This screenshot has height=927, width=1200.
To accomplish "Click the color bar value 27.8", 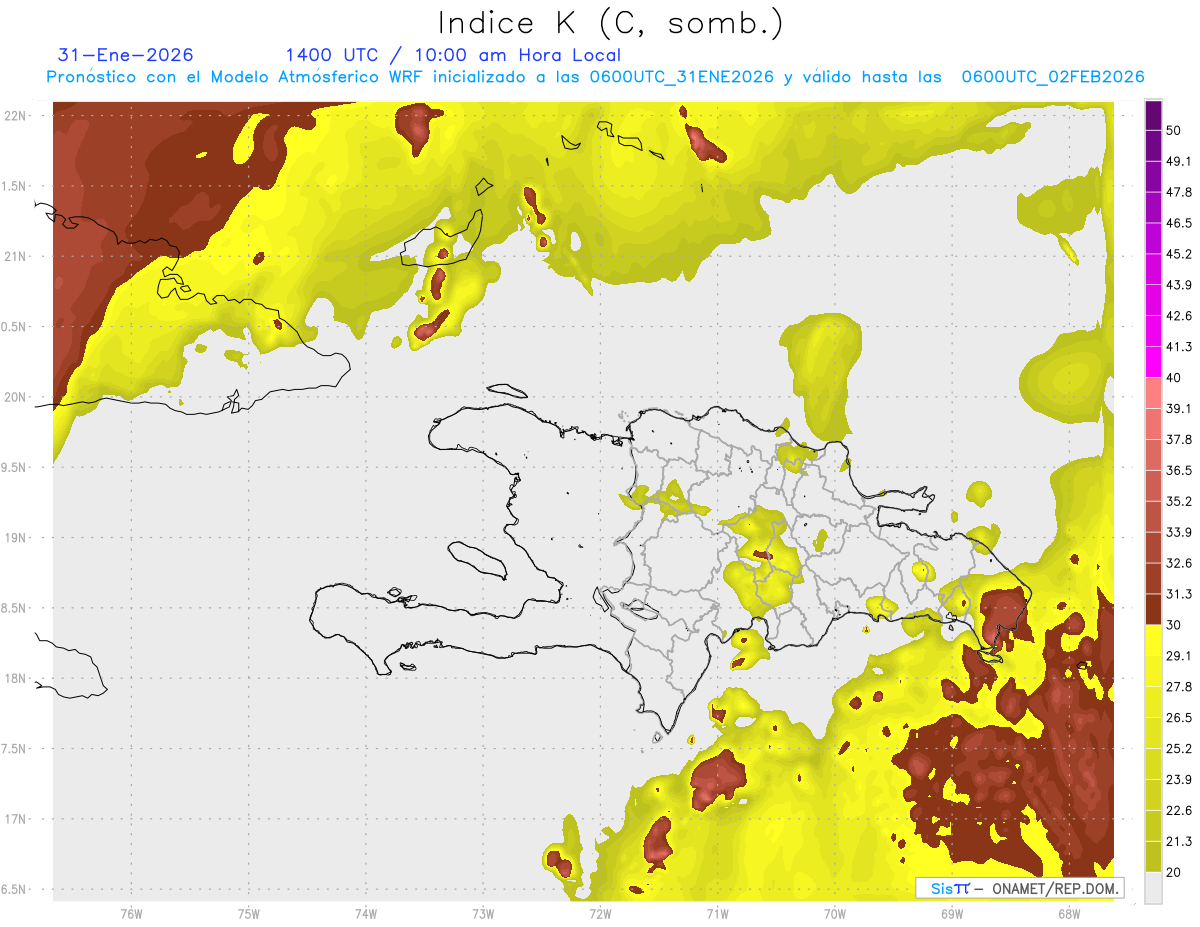I will 1179,687.
